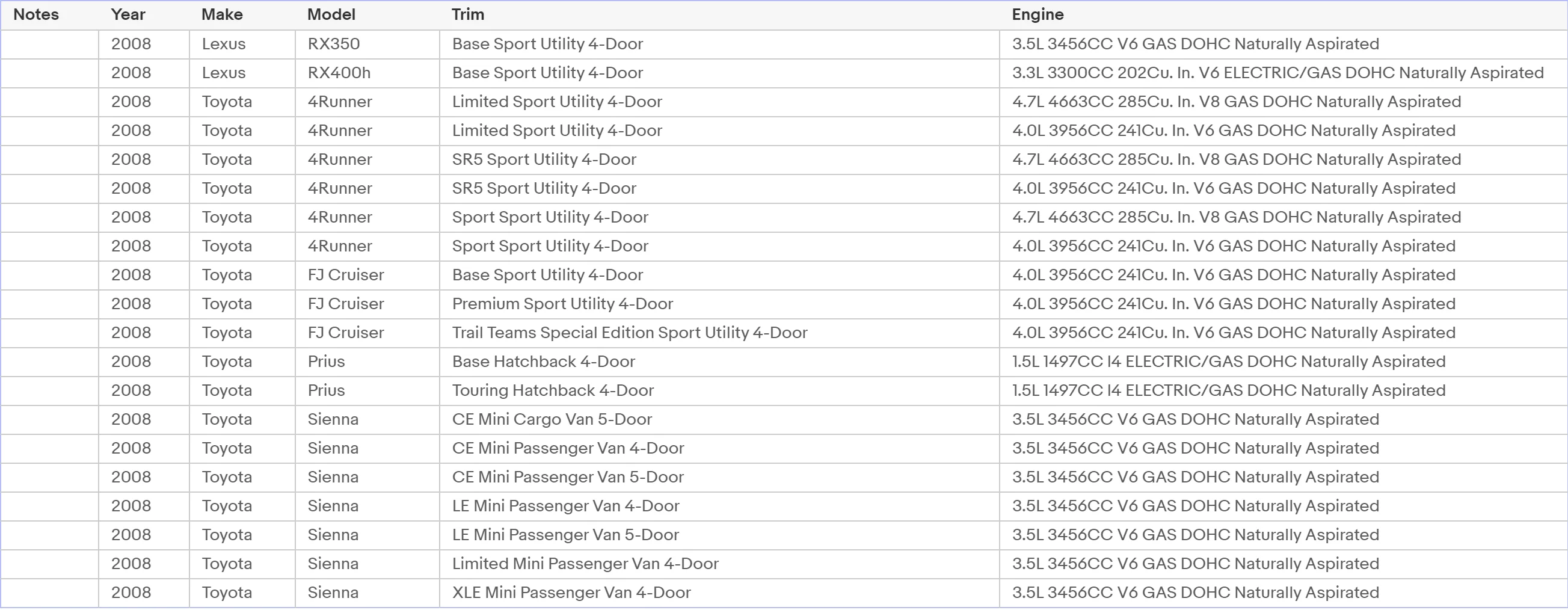Select the Lexus RX350 model cell

[x=367, y=45]
